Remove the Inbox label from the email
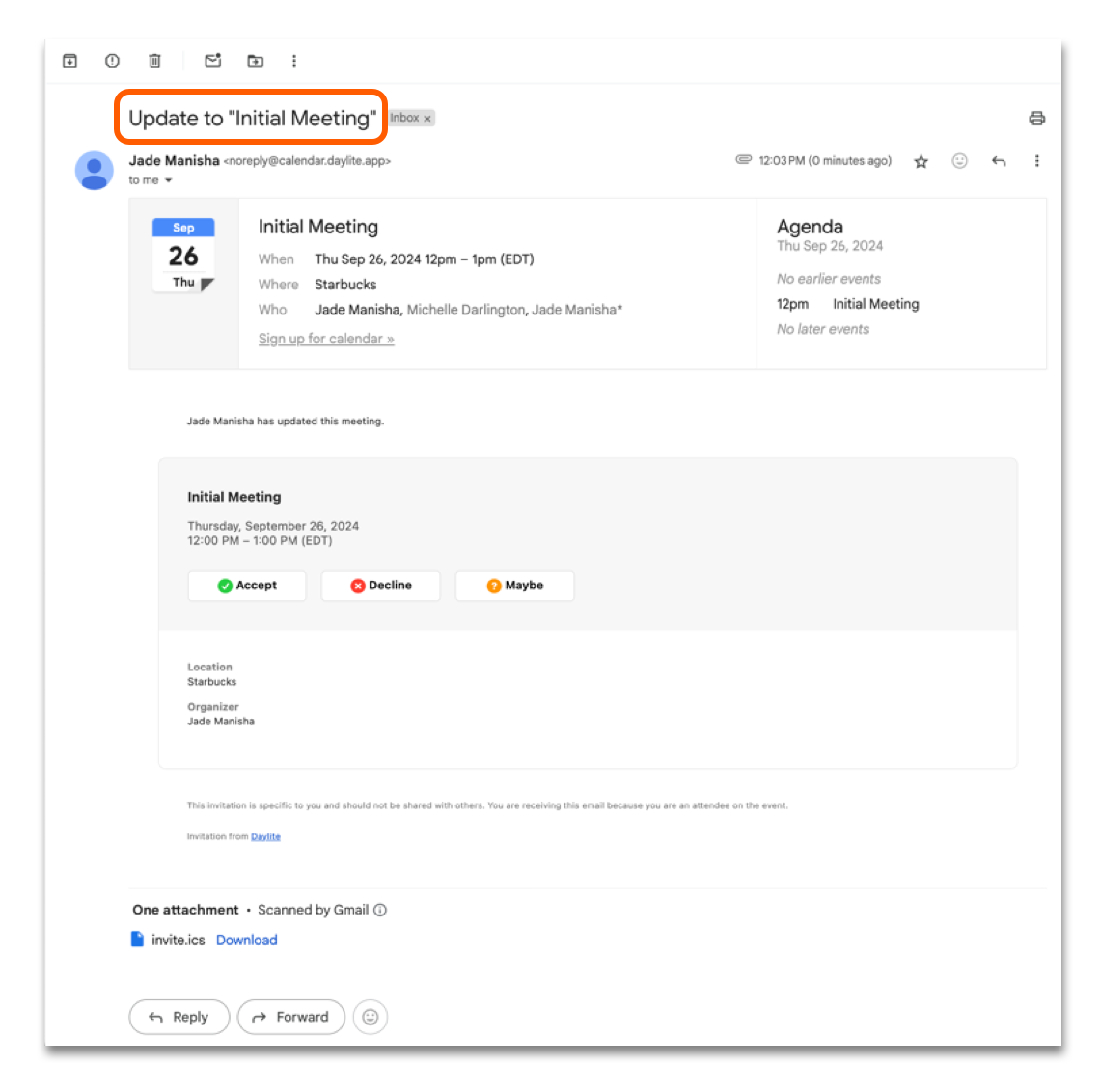Screen dimensions: 1100x1092 [x=427, y=119]
